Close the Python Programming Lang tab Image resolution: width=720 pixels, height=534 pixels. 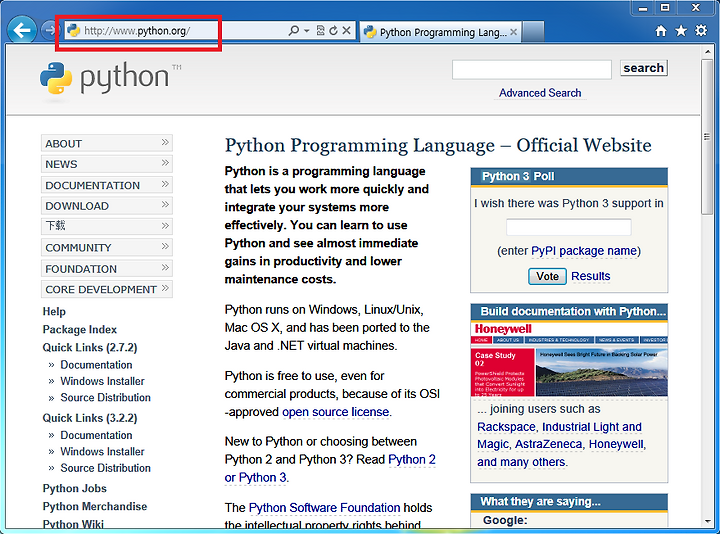point(513,32)
